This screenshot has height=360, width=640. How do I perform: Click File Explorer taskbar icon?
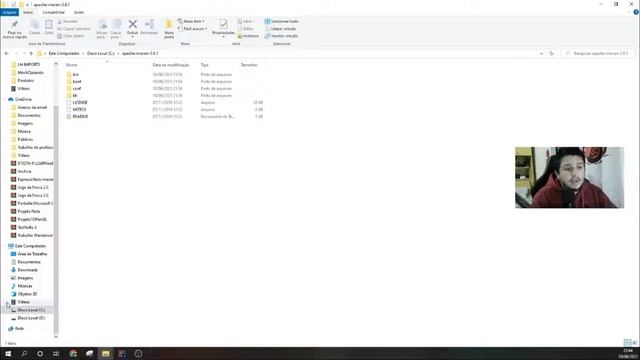point(106,353)
